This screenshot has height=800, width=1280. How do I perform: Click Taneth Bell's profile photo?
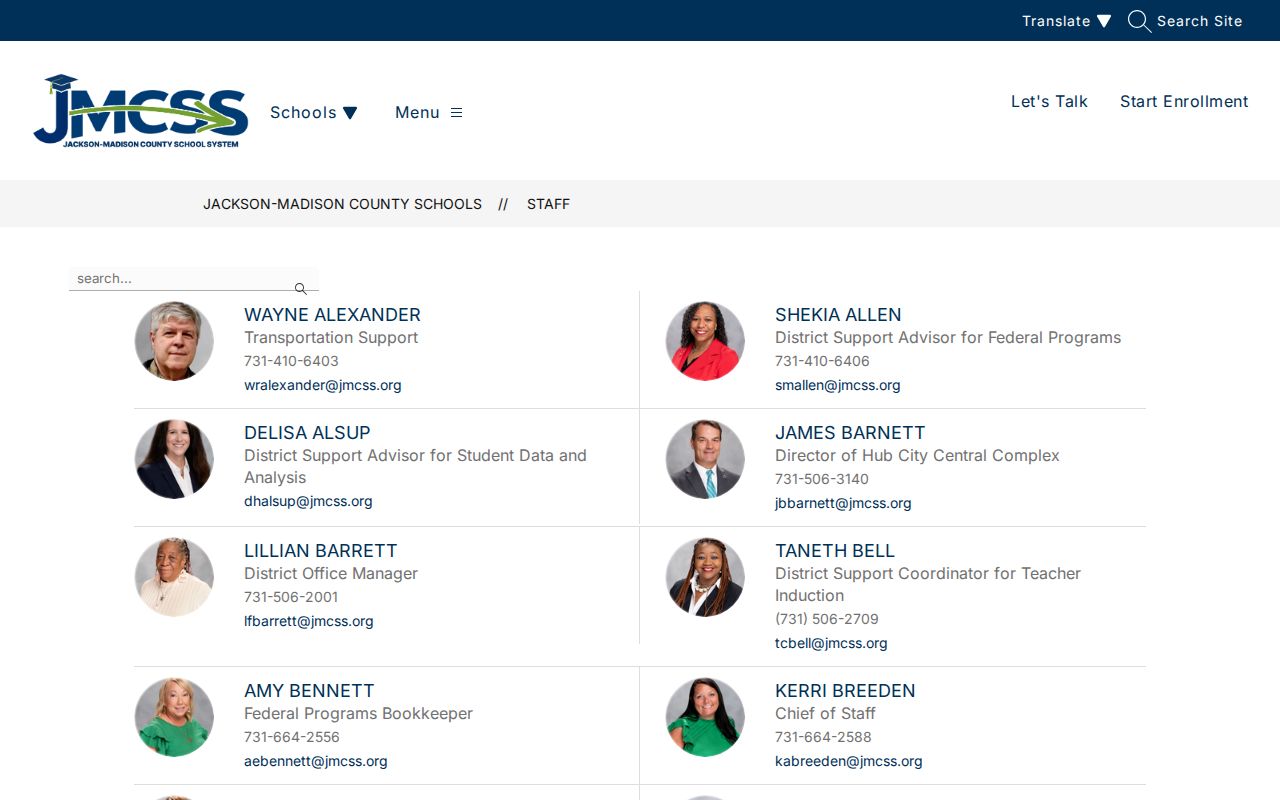point(705,577)
